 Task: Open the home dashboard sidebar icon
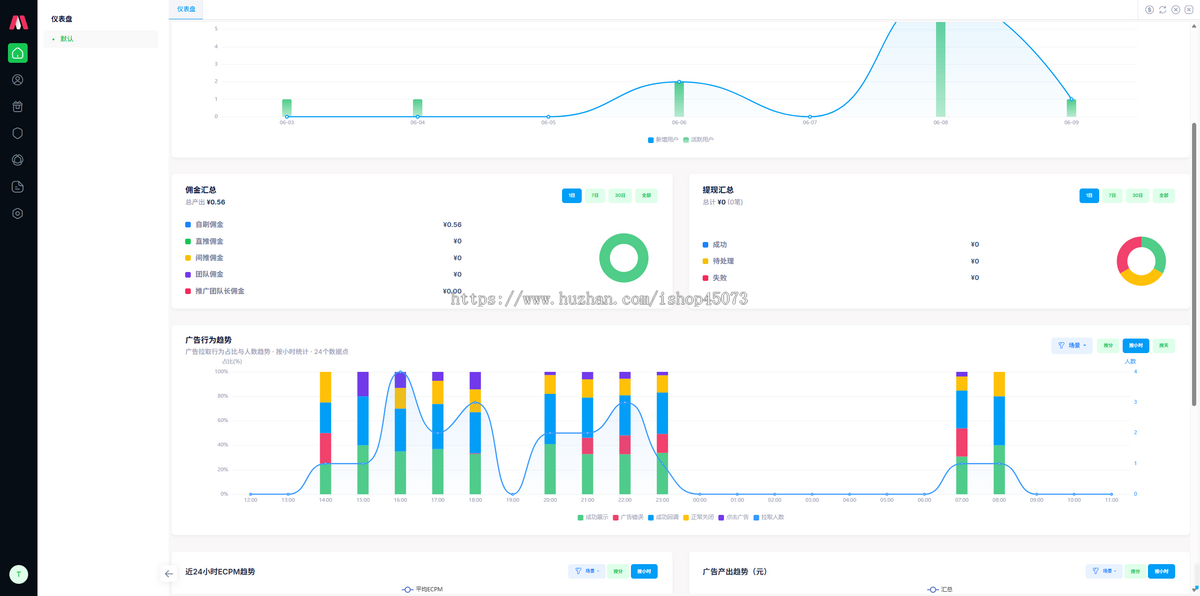pyautogui.click(x=18, y=53)
